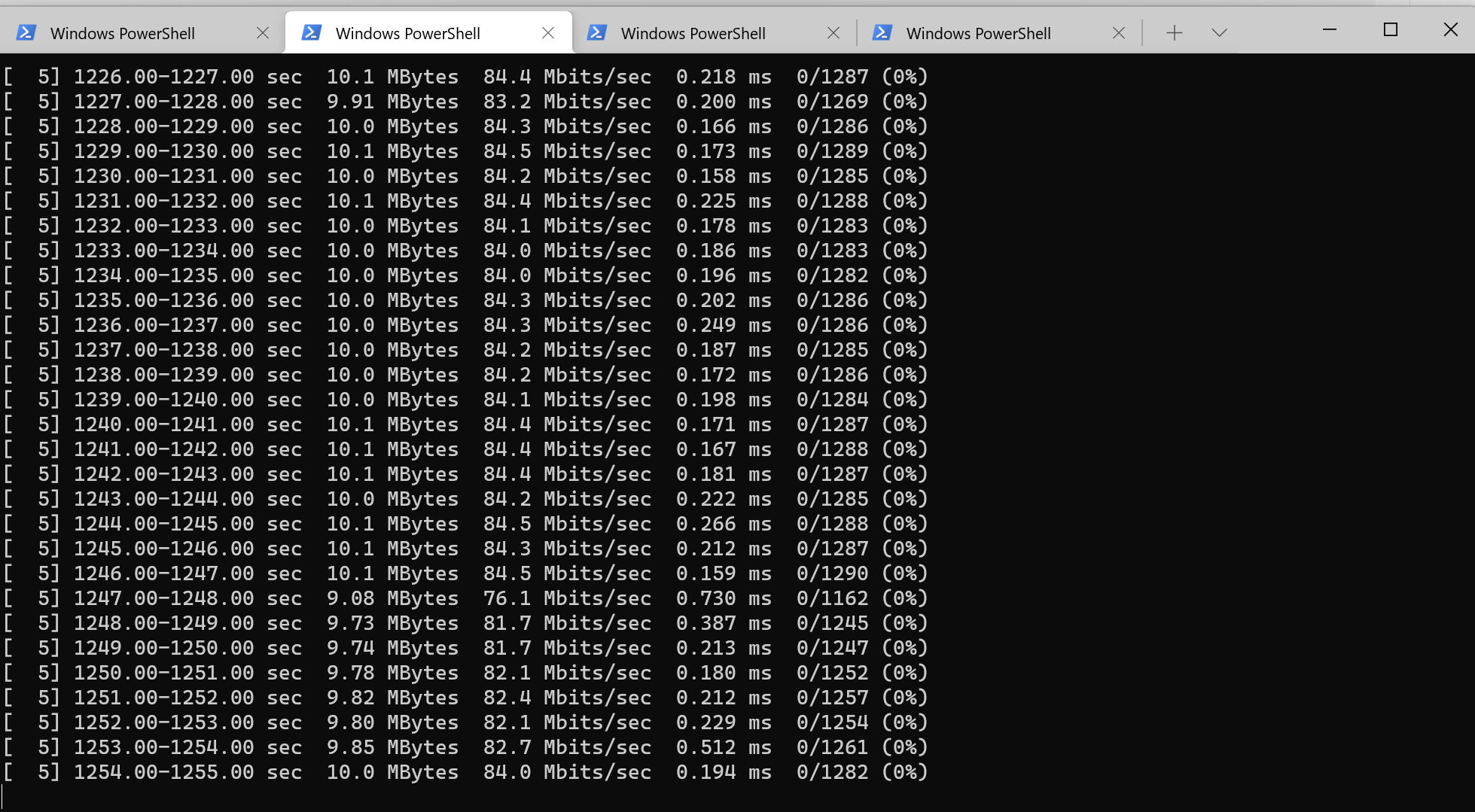Click the active Windows PowerShell tab title
The height and width of the screenshot is (812, 1475).
tap(409, 32)
